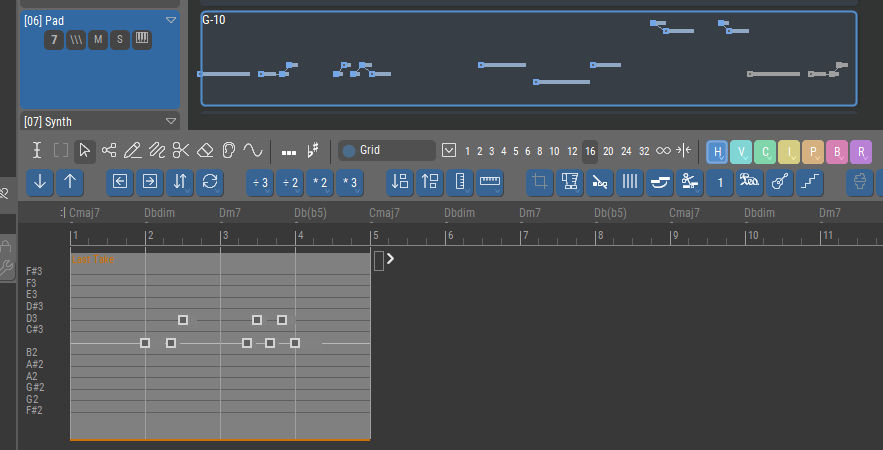Solo the Pad track

click(x=119, y=39)
